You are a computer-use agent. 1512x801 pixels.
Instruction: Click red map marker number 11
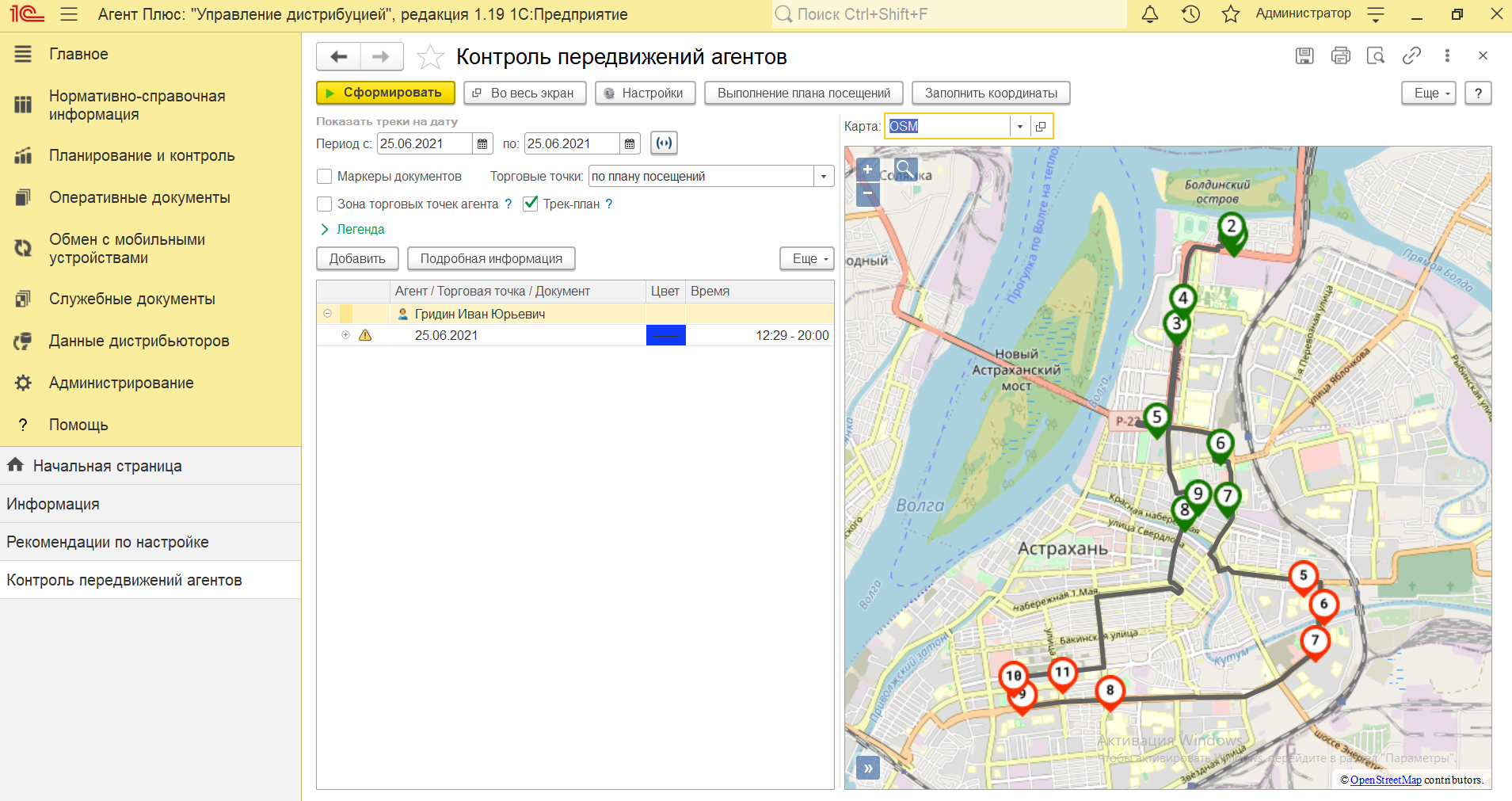click(1062, 675)
